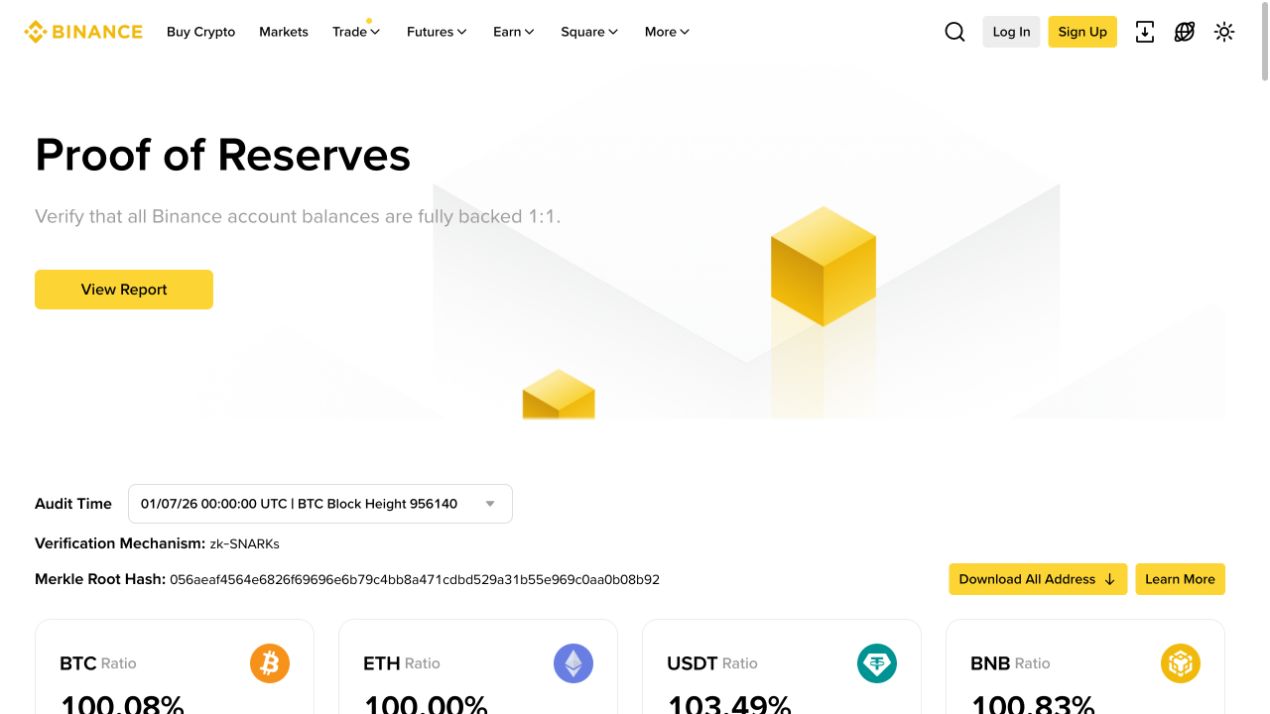Click the Sign Up button
The width and height of the screenshot is (1270, 714).
coord(1082,32)
